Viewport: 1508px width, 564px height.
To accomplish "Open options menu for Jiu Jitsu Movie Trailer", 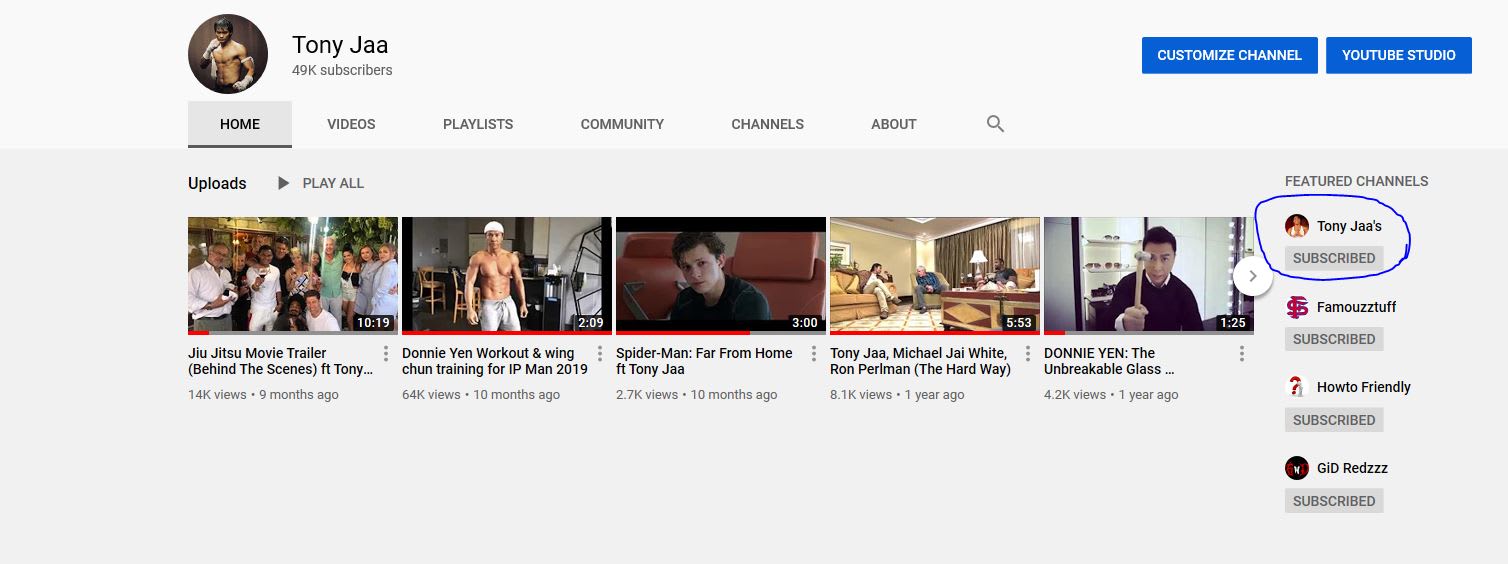I will tap(386, 353).
